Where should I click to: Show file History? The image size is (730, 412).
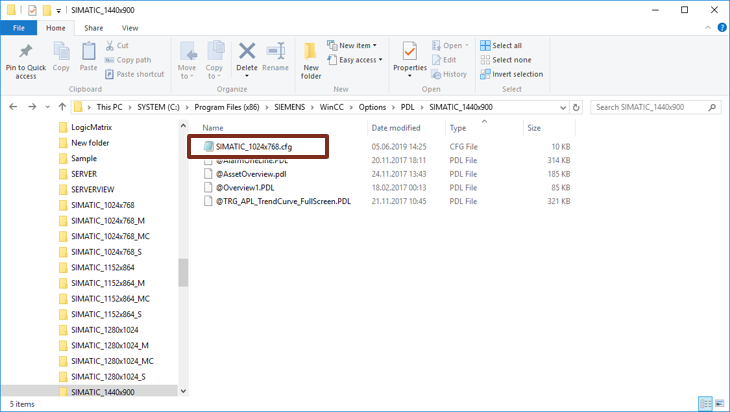click(x=449, y=74)
